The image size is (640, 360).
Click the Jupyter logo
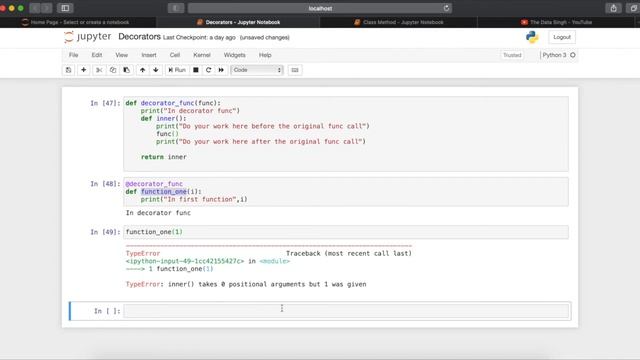pyautogui.click(x=87, y=37)
